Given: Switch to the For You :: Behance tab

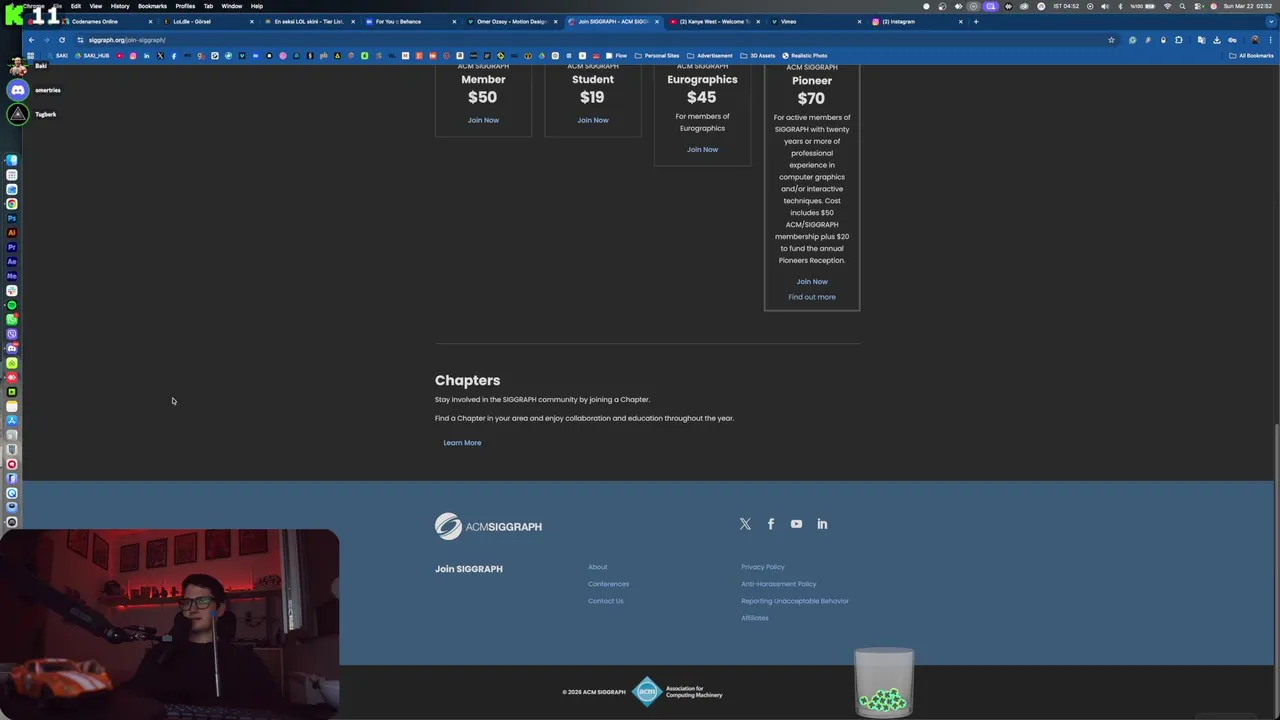Looking at the screenshot, I should (x=410, y=21).
